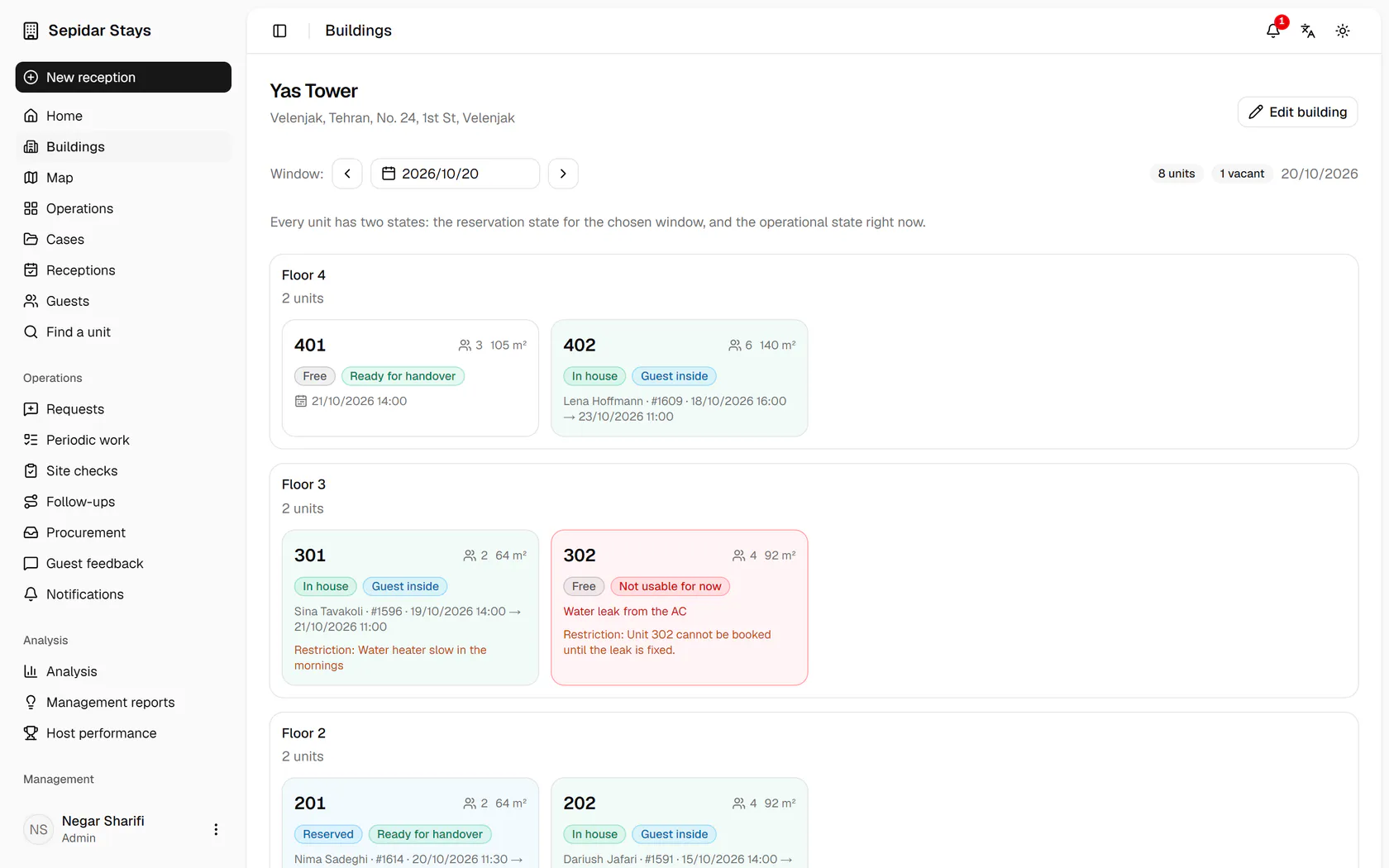This screenshot has width=1389, height=868.
Task: Click the Sepidar Stays logo icon
Action: pos(31,31)
